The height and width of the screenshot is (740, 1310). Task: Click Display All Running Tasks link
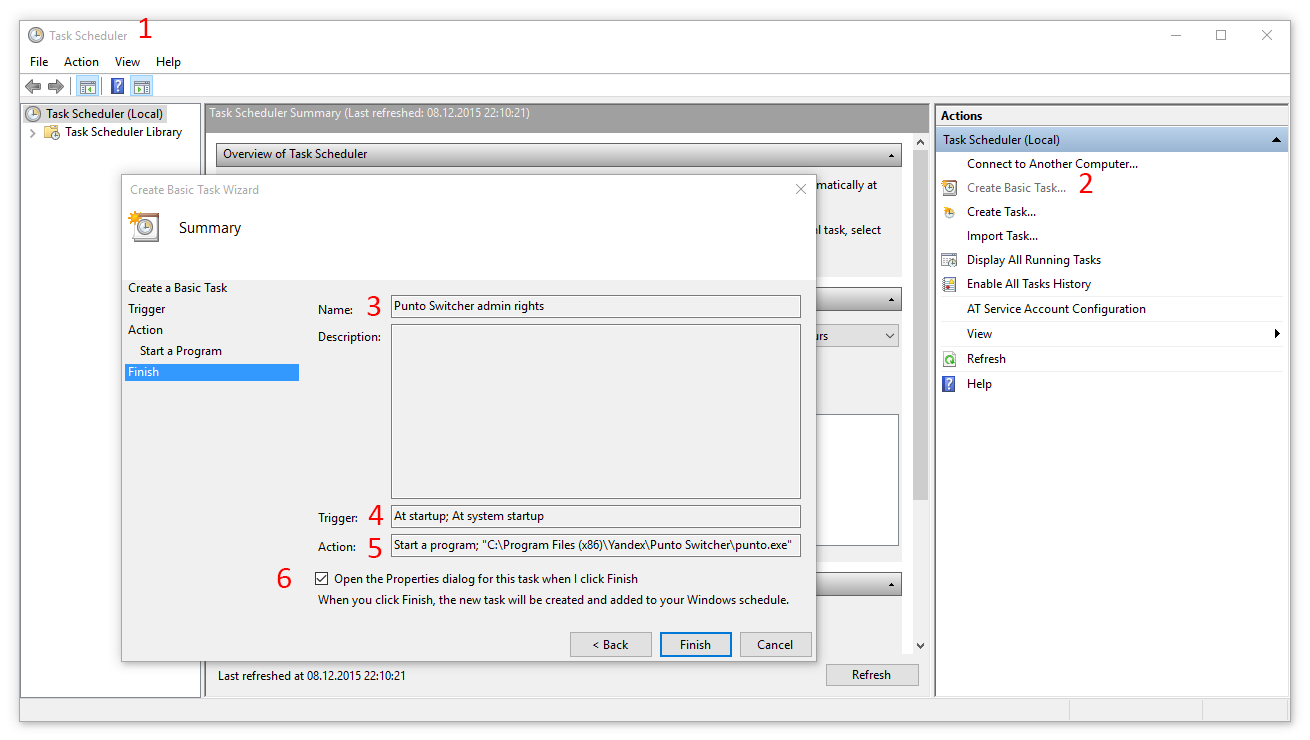tap(1034, 260)
